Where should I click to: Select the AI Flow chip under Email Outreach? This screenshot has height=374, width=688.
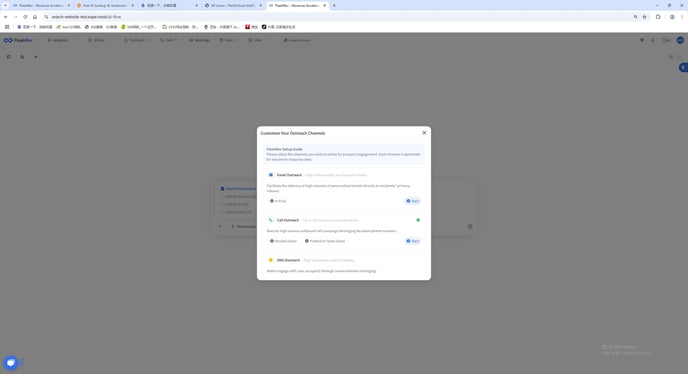278,201
